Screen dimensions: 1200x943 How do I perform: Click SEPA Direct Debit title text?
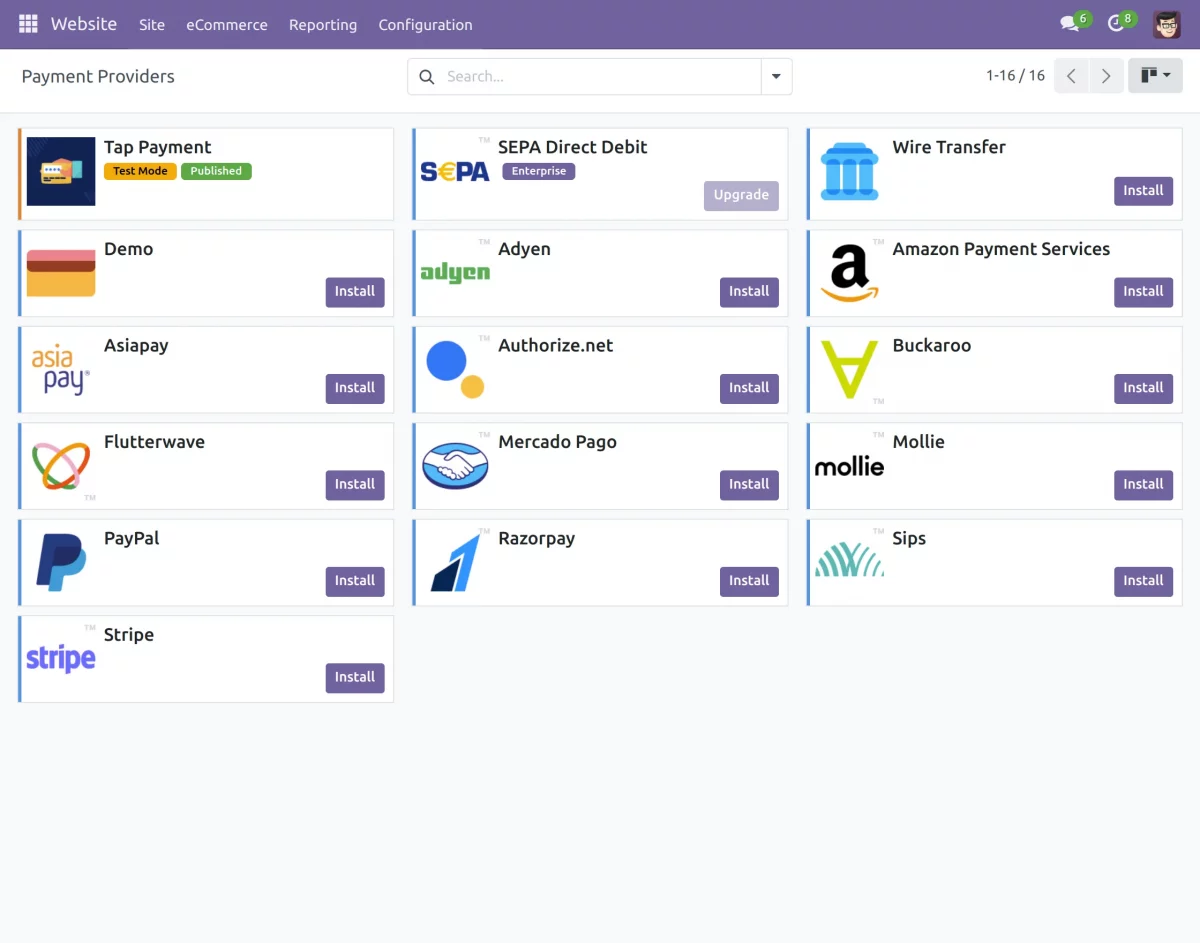coord(573,148)
